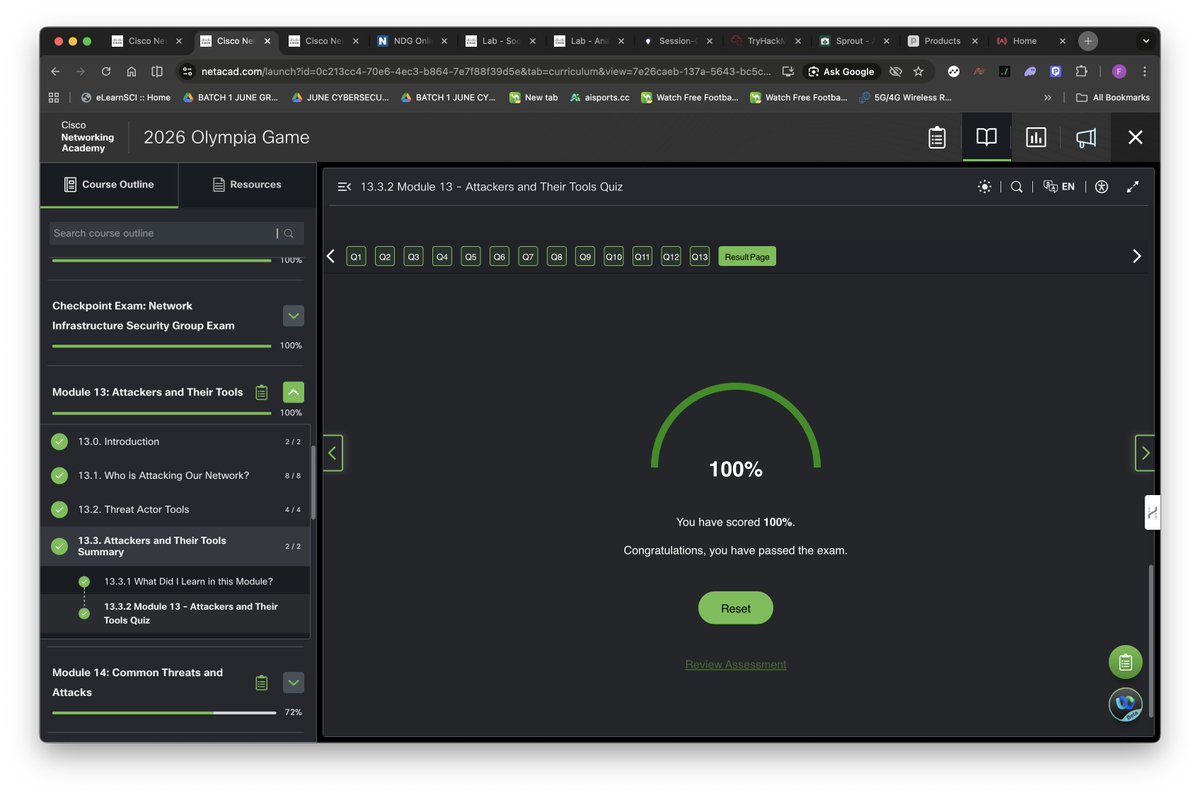Click the search icon in course outline field
This screenshot has width=1200, height=795.
pos(289,233)
